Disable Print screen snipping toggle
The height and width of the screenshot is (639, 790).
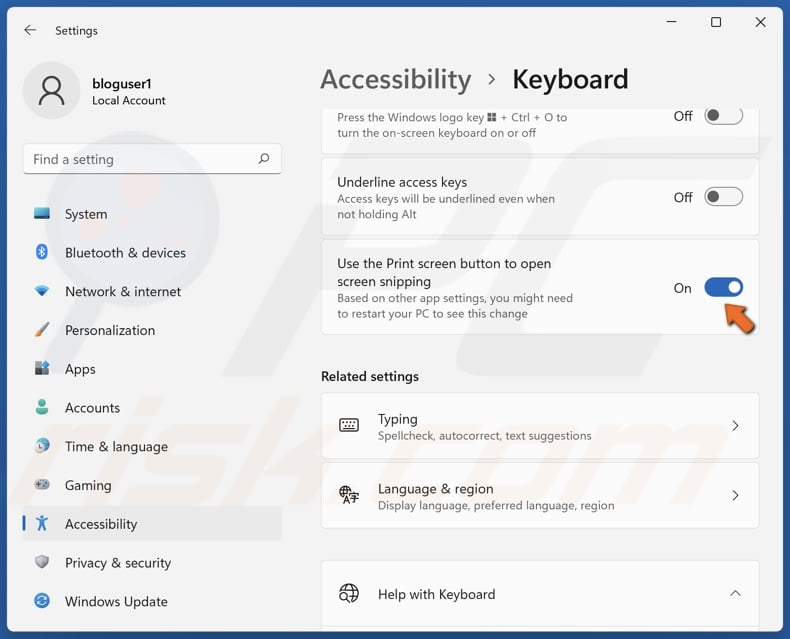coord(723,287)
